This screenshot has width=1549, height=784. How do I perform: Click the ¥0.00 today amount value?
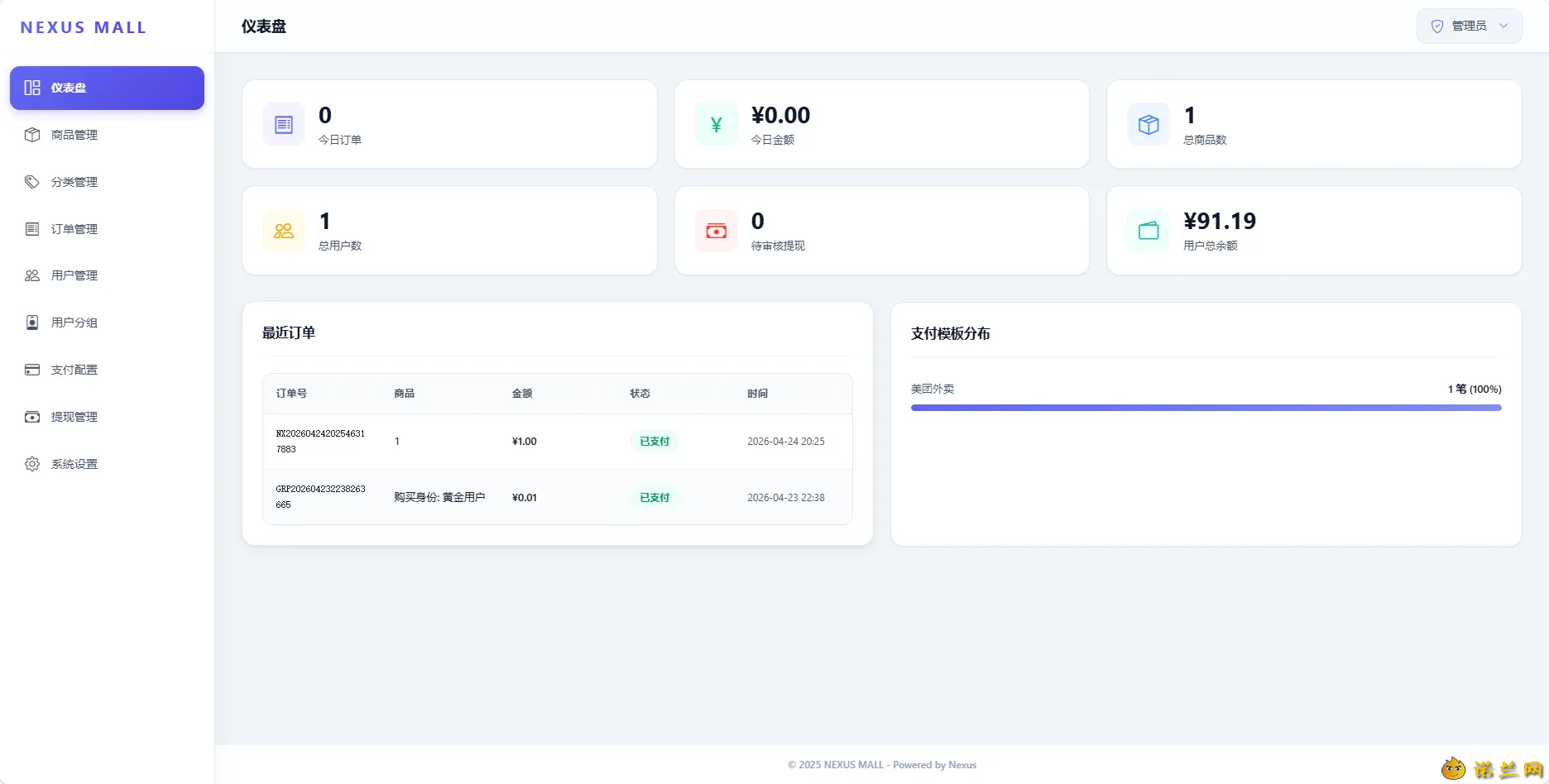[780, 115]
